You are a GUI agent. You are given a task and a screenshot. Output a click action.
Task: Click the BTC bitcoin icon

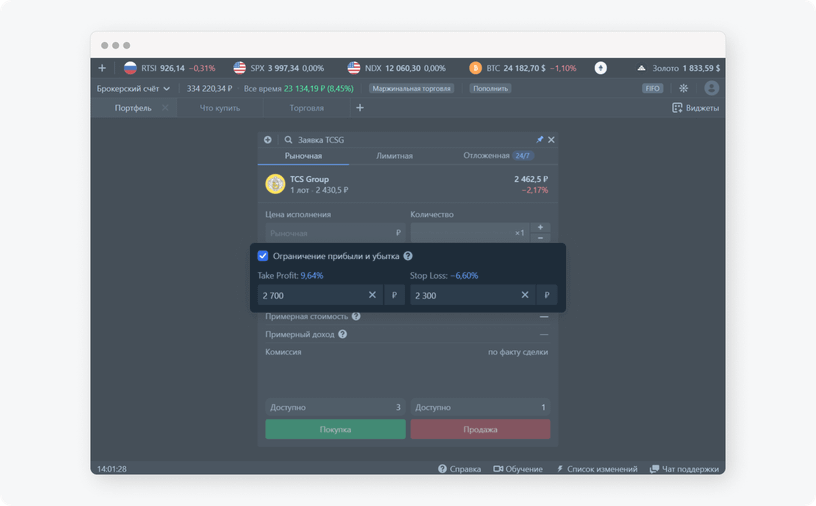pos(475,68)
